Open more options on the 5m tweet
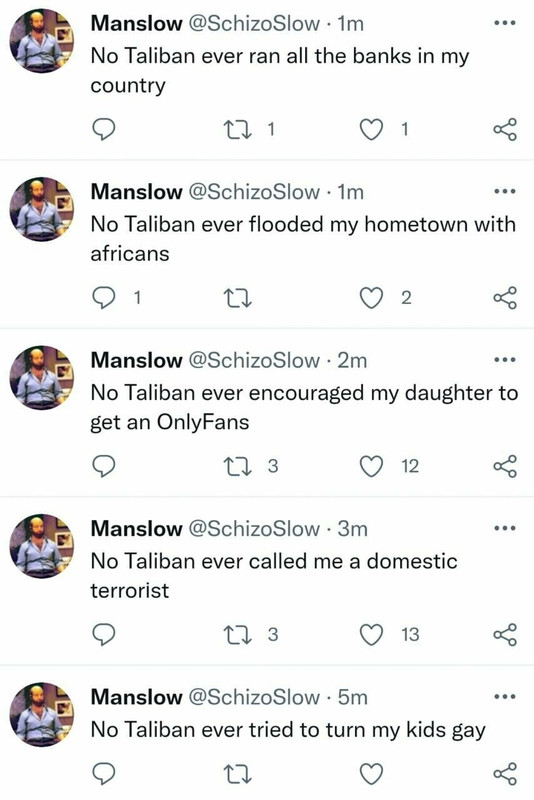The width and height of the screenshot is (534, 800). pyautogui.click(x=505, y=696)
